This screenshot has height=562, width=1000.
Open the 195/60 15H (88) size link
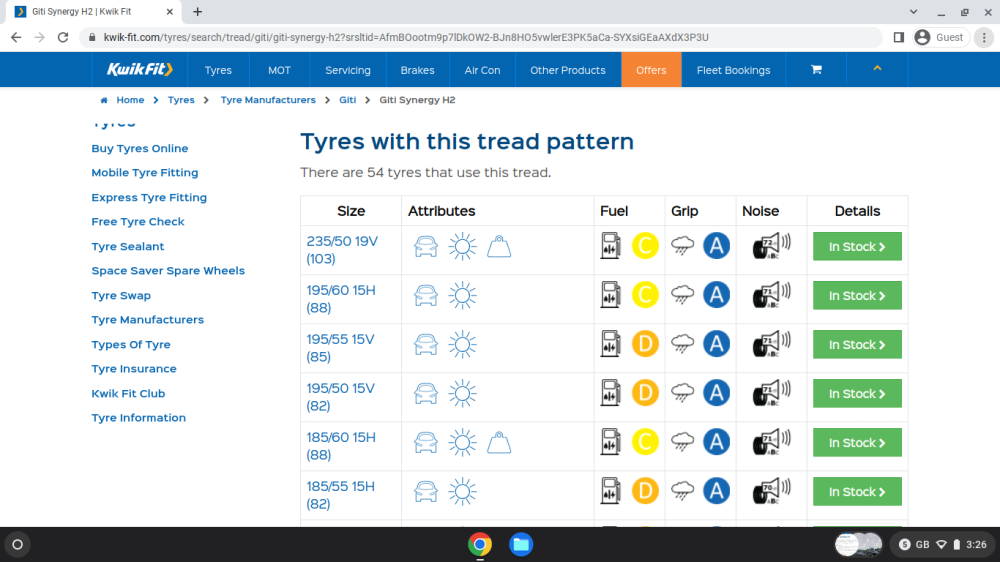tap(341, 299)
